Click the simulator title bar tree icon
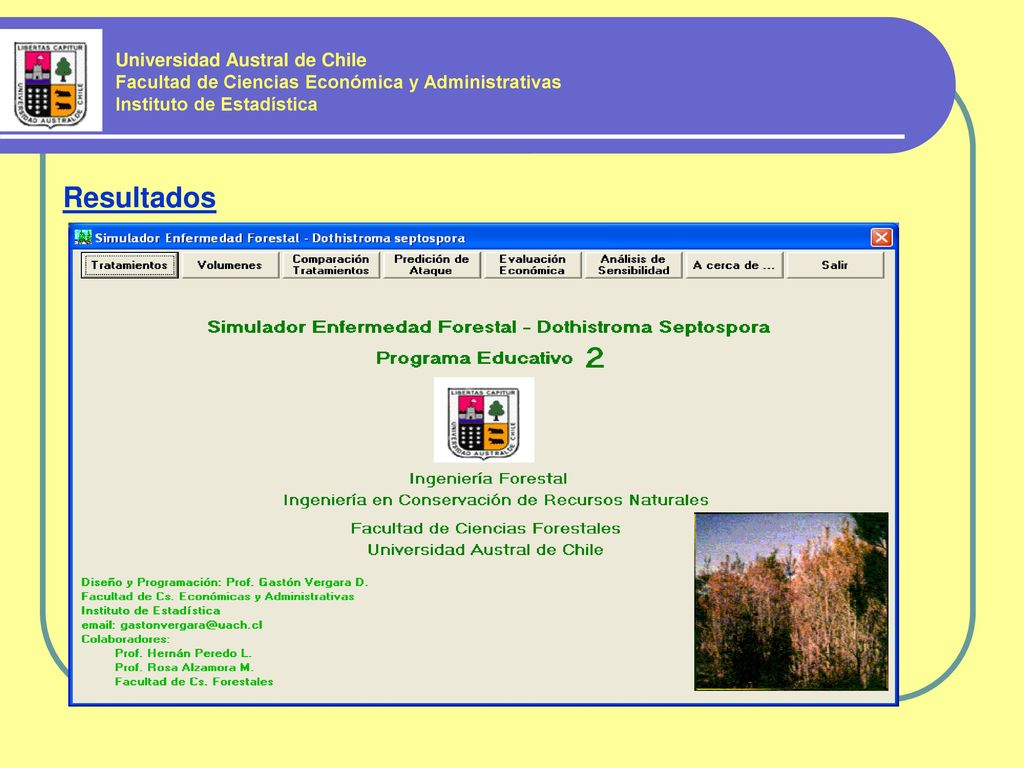 coord(83,237)
